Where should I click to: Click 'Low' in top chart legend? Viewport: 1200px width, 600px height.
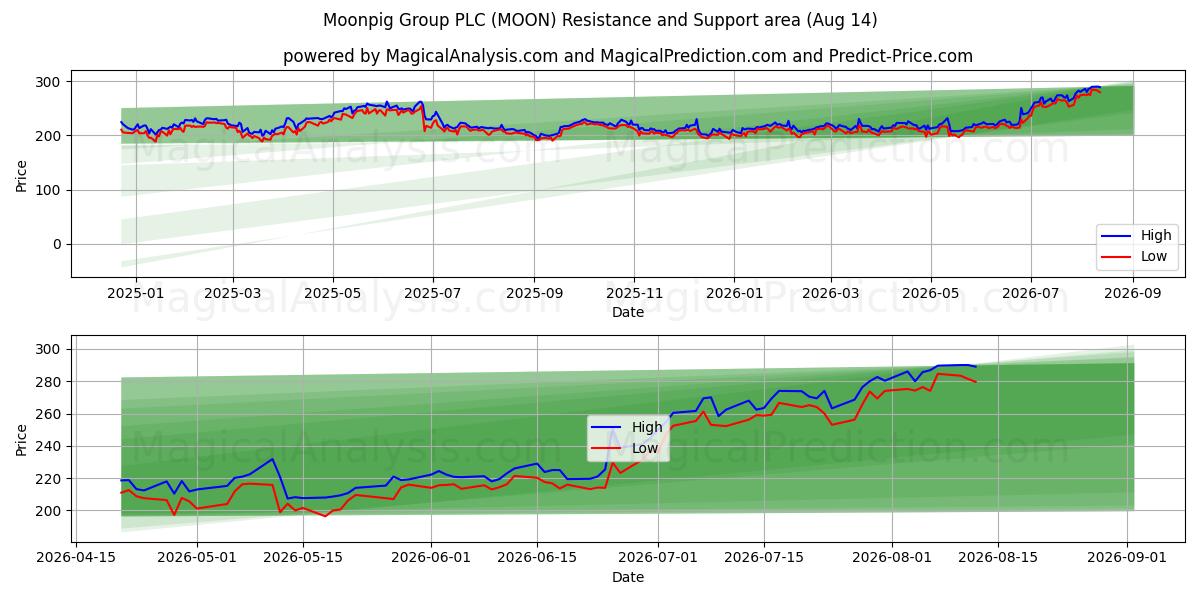point(1154,256)
